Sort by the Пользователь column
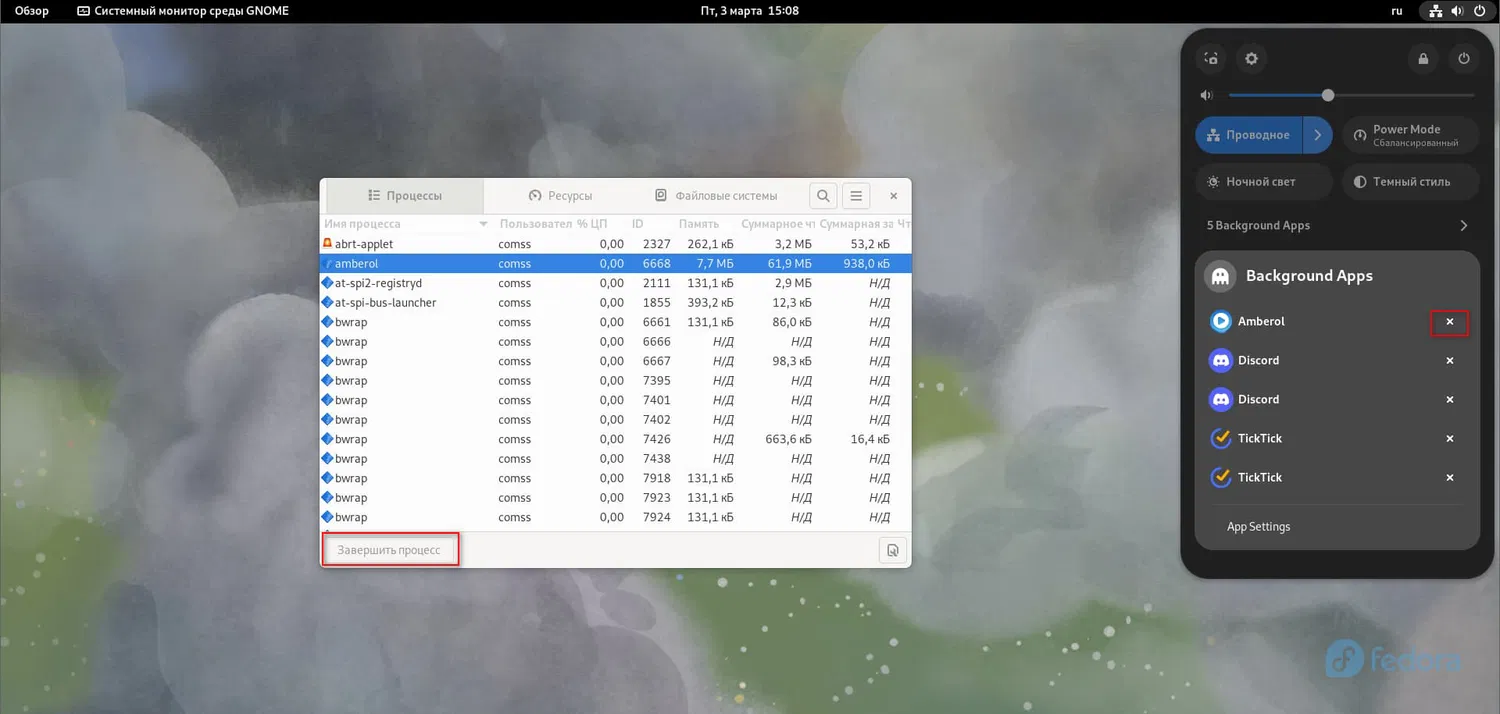The height and width of the screenshot is (714, 1500). pyautogui.click(x=536, y=224)
